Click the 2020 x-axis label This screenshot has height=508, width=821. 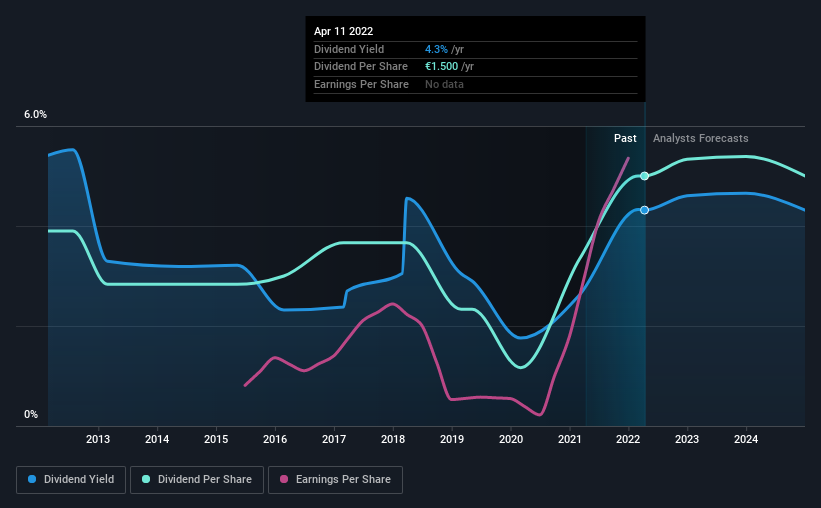point(511,439)
